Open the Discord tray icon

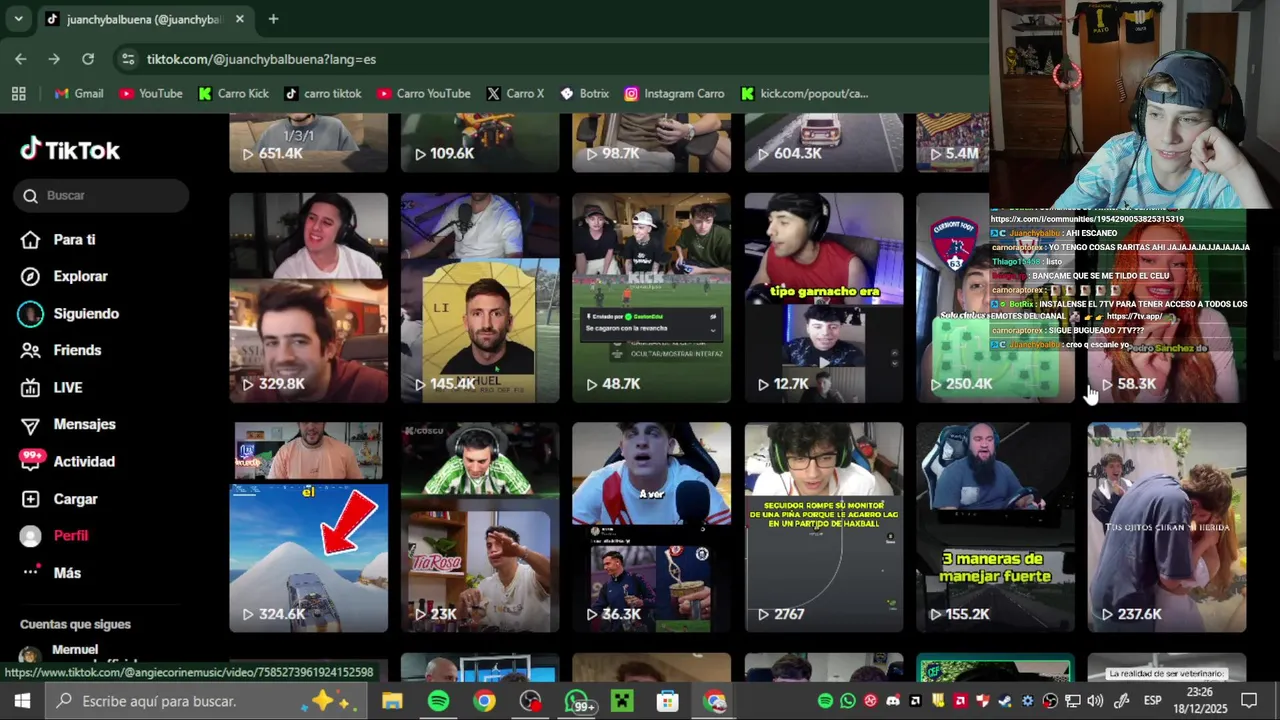[x=893, y=701]
